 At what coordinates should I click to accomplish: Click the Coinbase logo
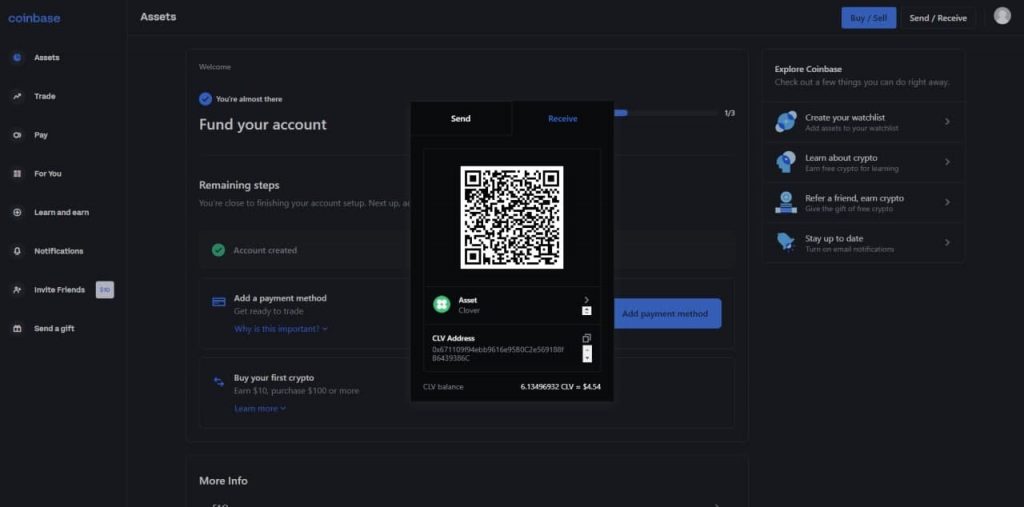(x=34, y=18)
